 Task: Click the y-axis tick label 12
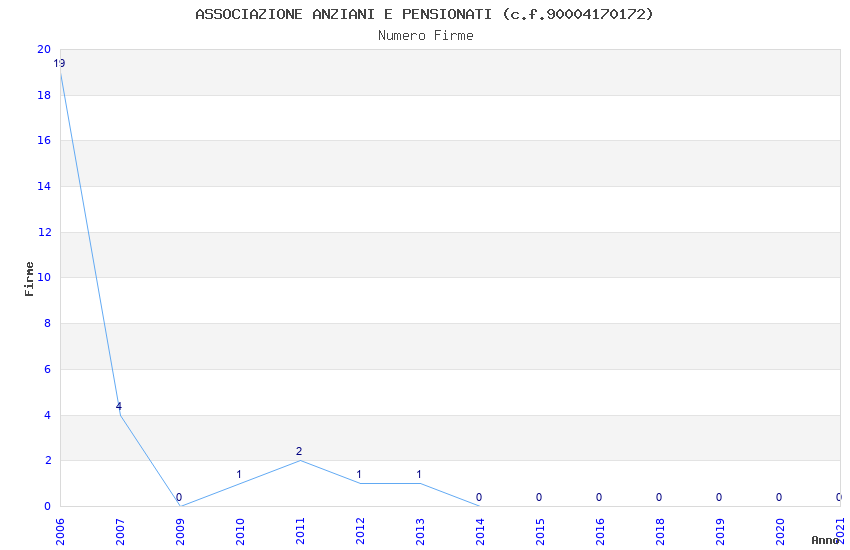coord(44,232)
